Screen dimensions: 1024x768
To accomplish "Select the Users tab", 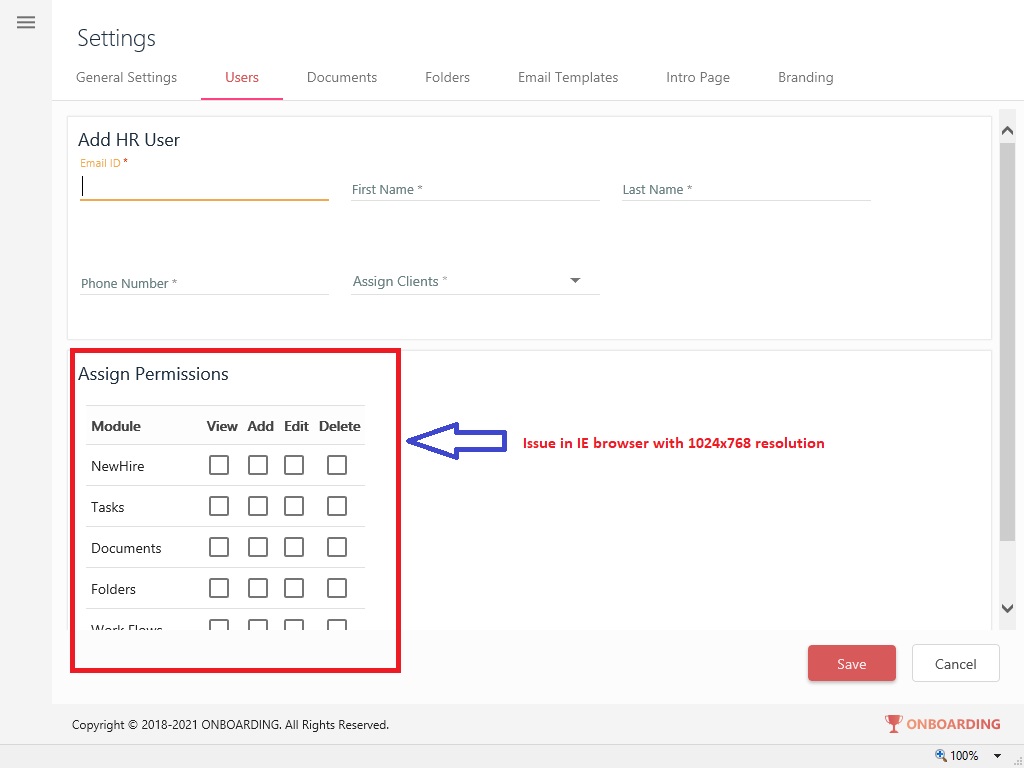I will tap(242, 77).
